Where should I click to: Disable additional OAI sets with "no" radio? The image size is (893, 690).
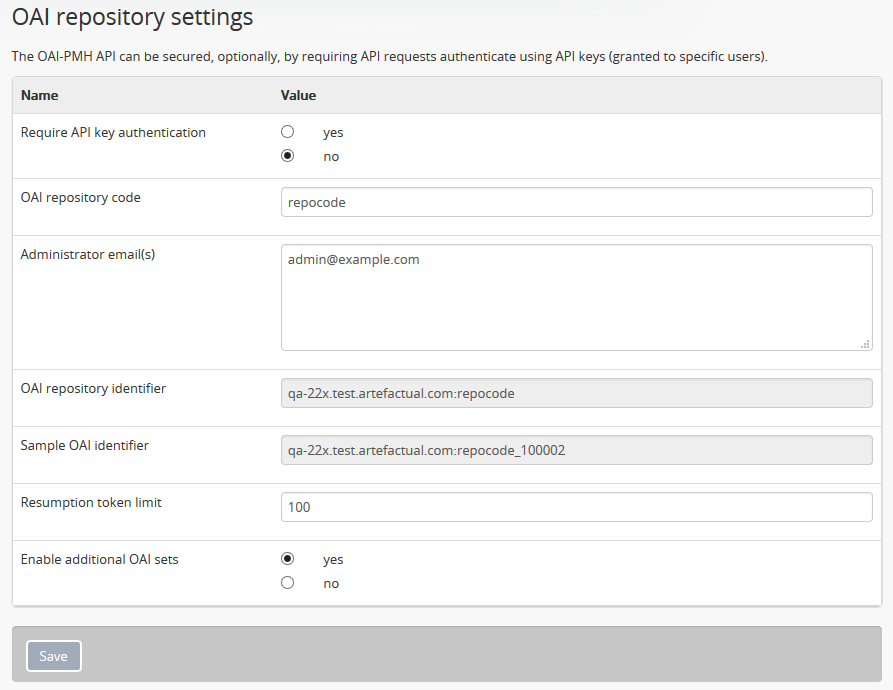[x=288, y=583]
